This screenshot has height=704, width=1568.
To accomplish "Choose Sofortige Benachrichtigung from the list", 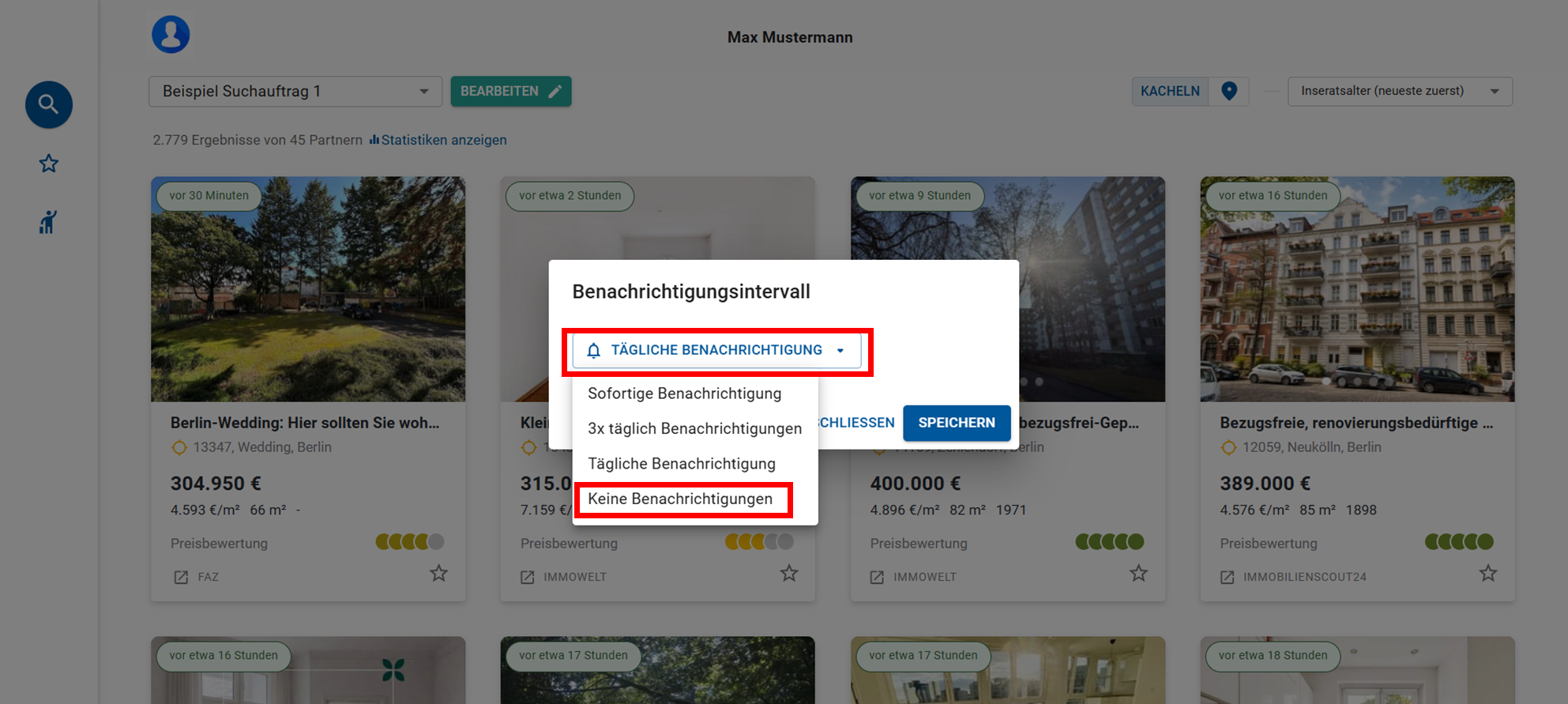I will click(684, 393).
